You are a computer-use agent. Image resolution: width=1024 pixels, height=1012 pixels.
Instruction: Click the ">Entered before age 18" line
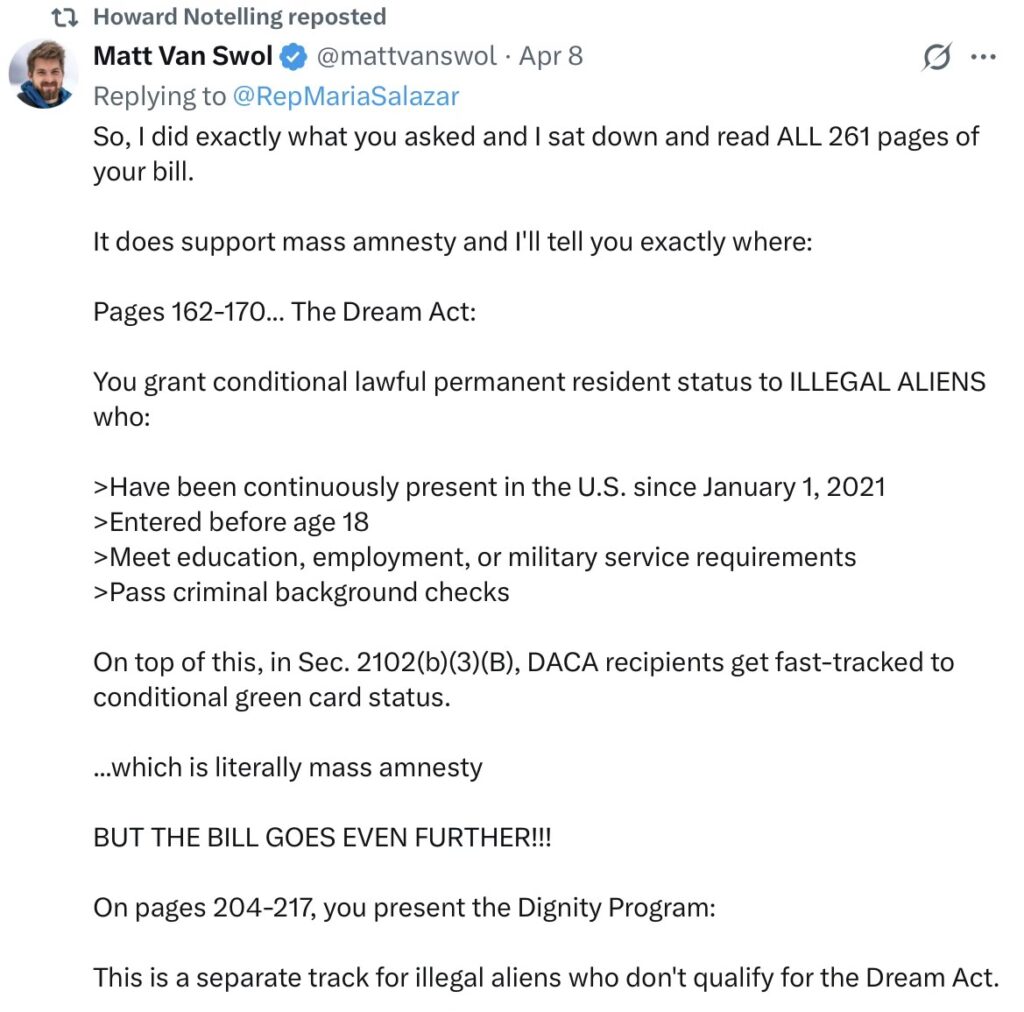pos(231,522)
